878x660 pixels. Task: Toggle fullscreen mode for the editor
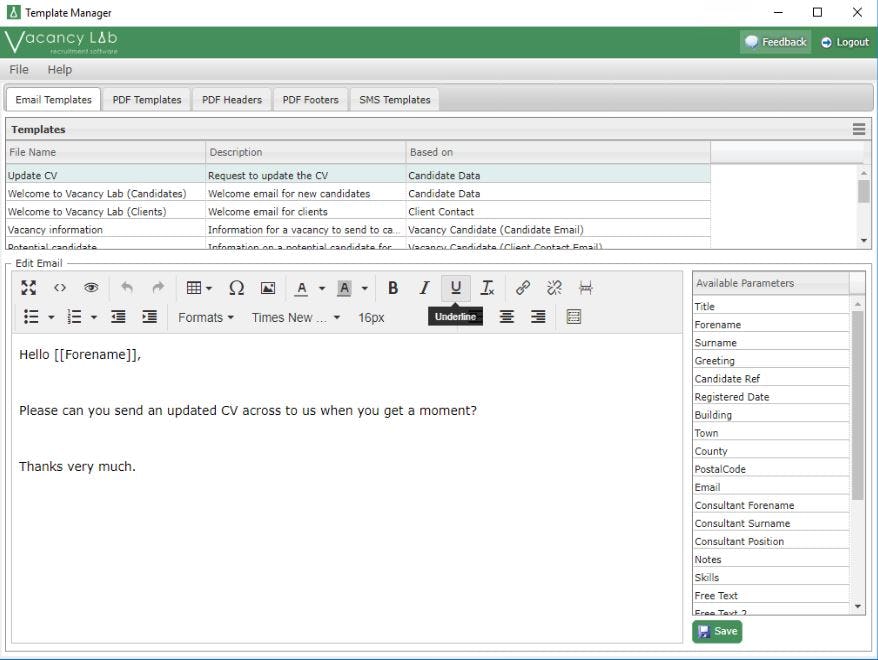[x=29, y=288]
